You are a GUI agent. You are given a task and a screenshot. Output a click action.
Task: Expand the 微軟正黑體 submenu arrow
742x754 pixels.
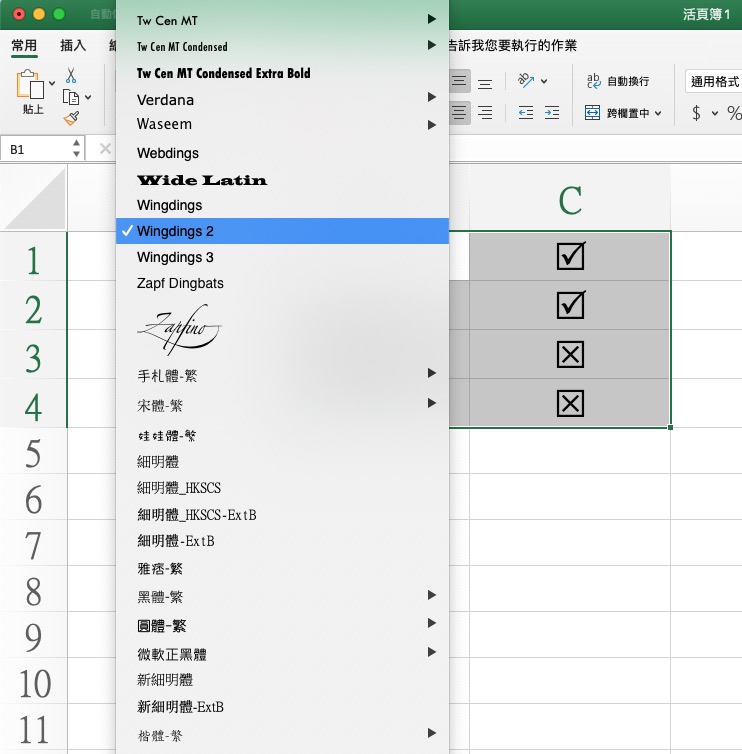(x=431, y=652)
